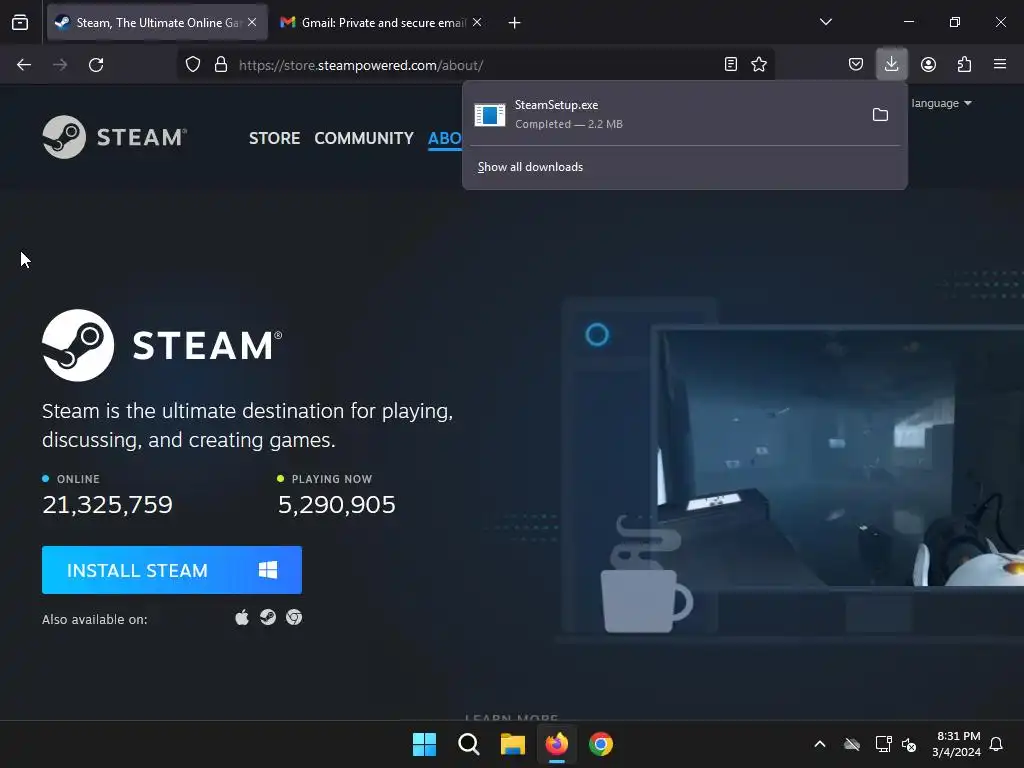Reload the current Steam page

pos(96,65)
